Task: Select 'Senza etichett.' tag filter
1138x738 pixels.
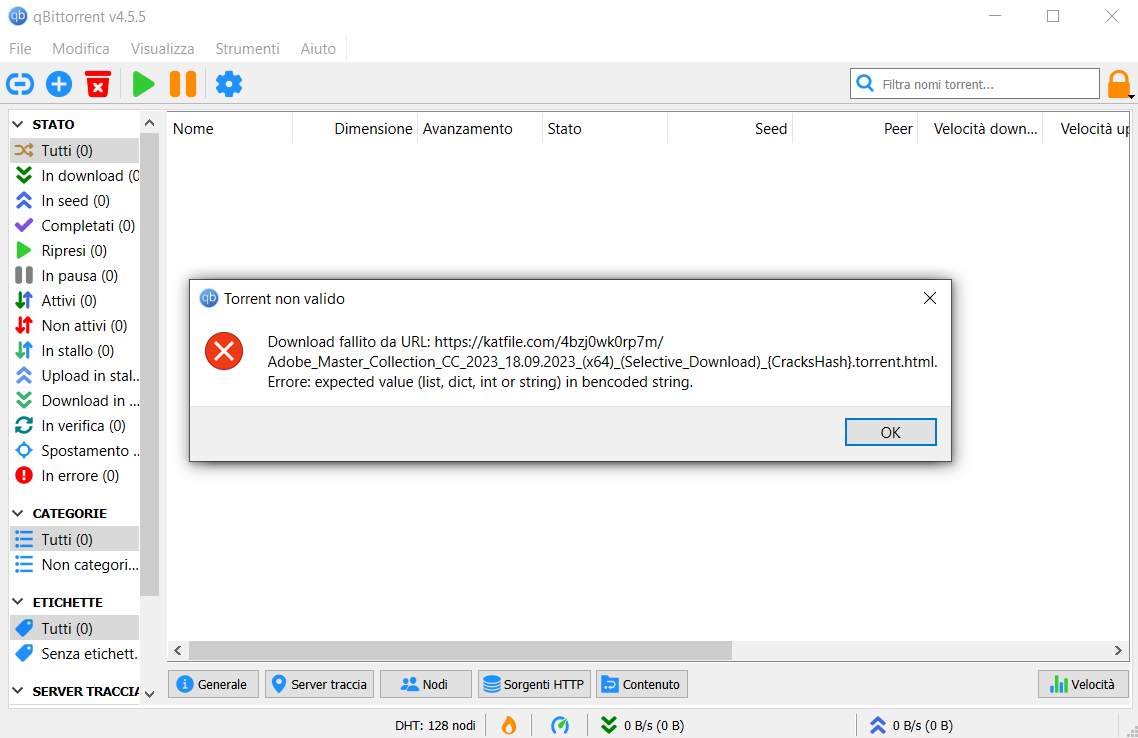Action: [x=75, y=654]
